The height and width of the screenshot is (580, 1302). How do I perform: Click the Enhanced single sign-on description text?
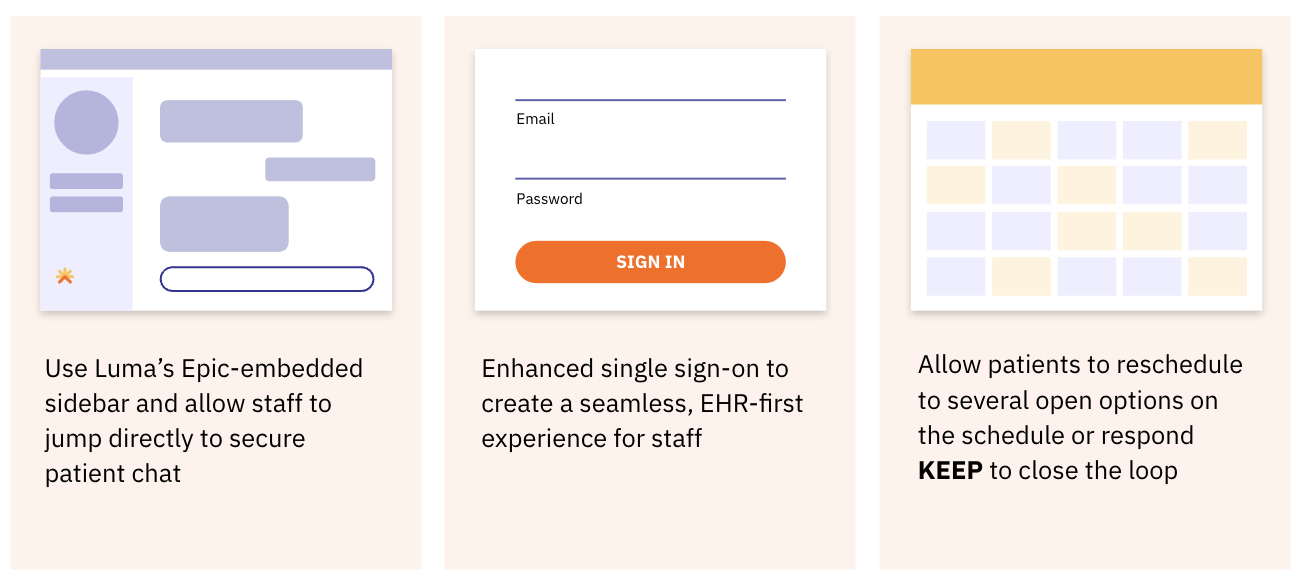pos(642,403)
